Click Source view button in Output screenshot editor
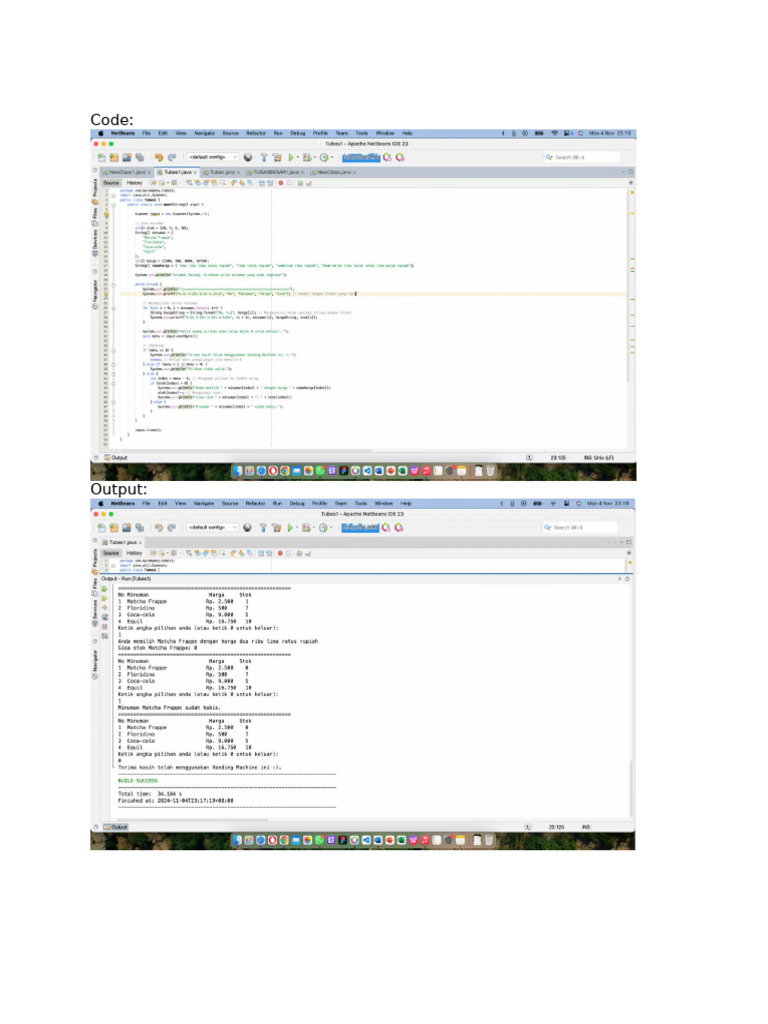768x1024 pixels. pos(112,553)
